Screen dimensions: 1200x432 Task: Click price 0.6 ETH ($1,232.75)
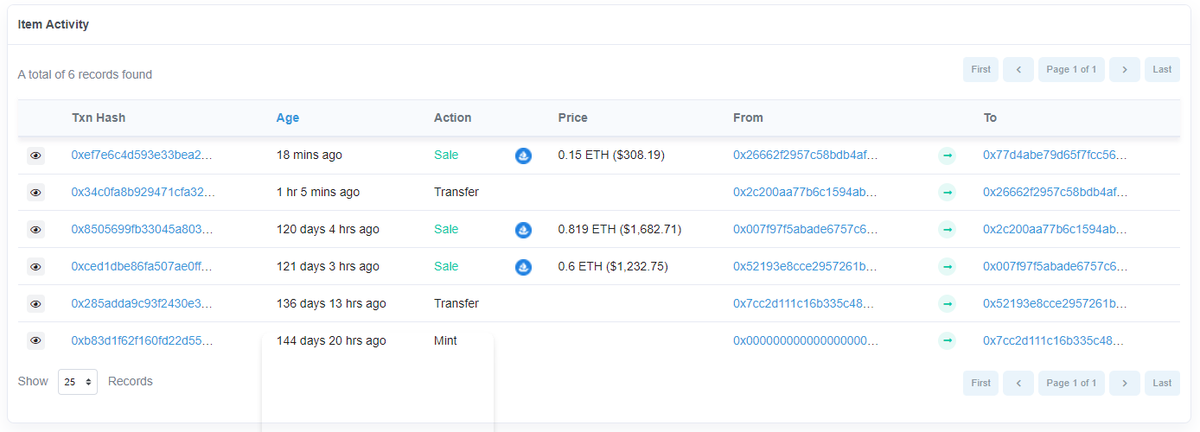coord(613,267)
